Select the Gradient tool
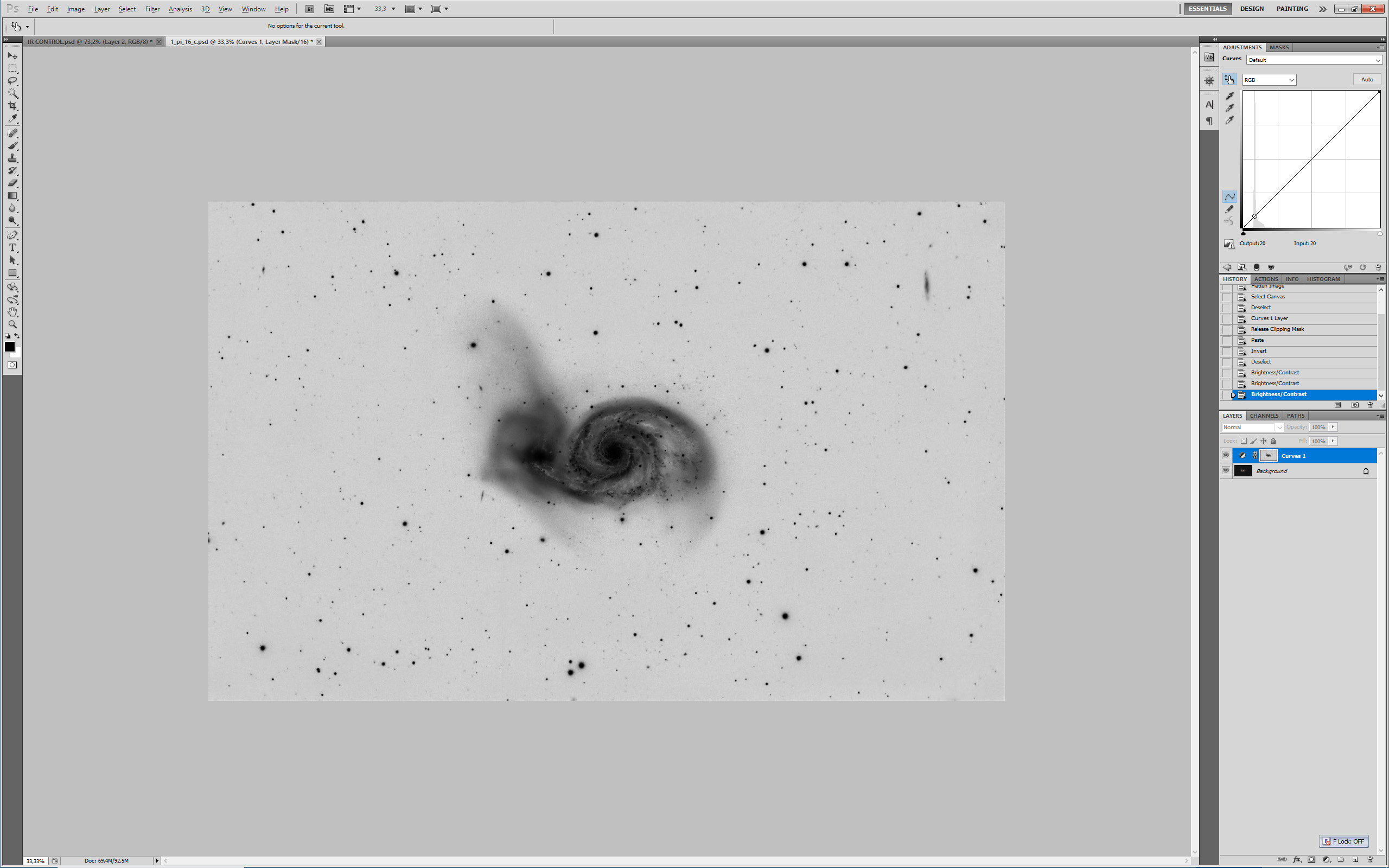The height and width of the screenshot is (868, 1389). click(x=12, y=196)
